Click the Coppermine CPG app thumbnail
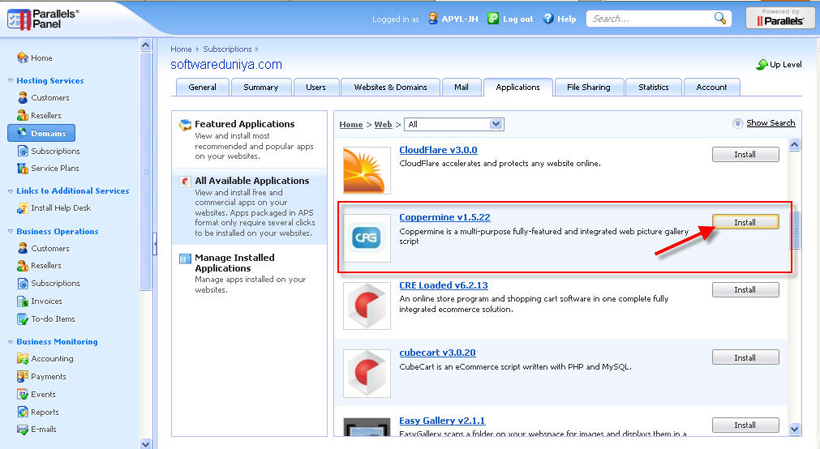Viewport: 820px width, 449px height. click(x=367, y=238)
